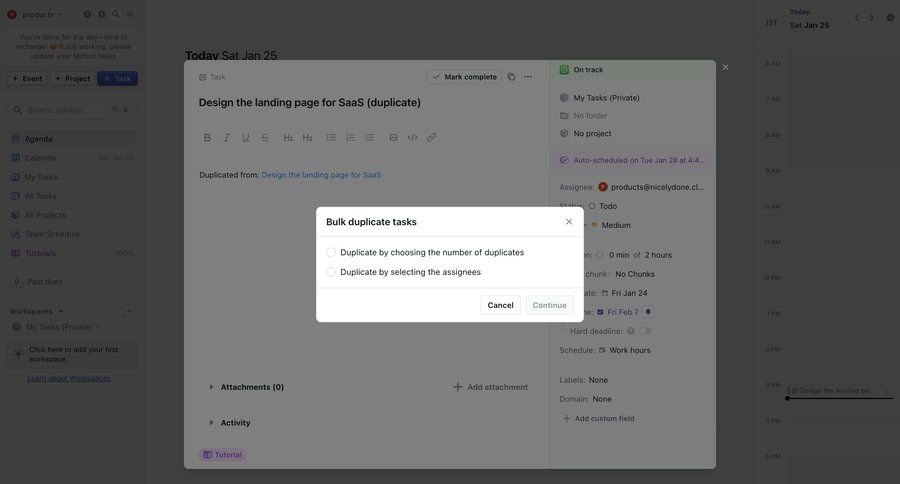
Task: Create a new Project
Action: pos(72,79)
